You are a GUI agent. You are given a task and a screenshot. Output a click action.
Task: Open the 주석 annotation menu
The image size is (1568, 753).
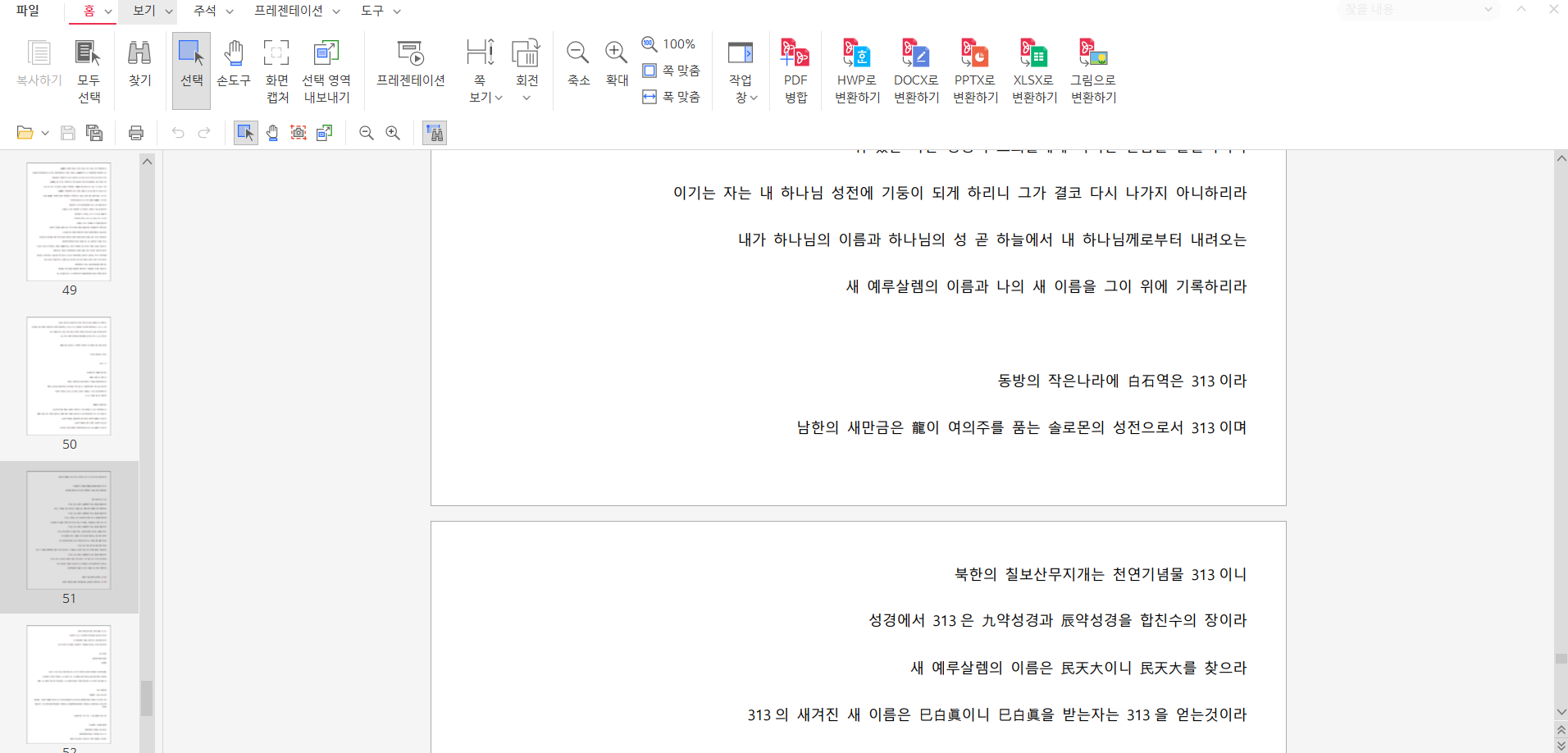[x=212, y=11]
